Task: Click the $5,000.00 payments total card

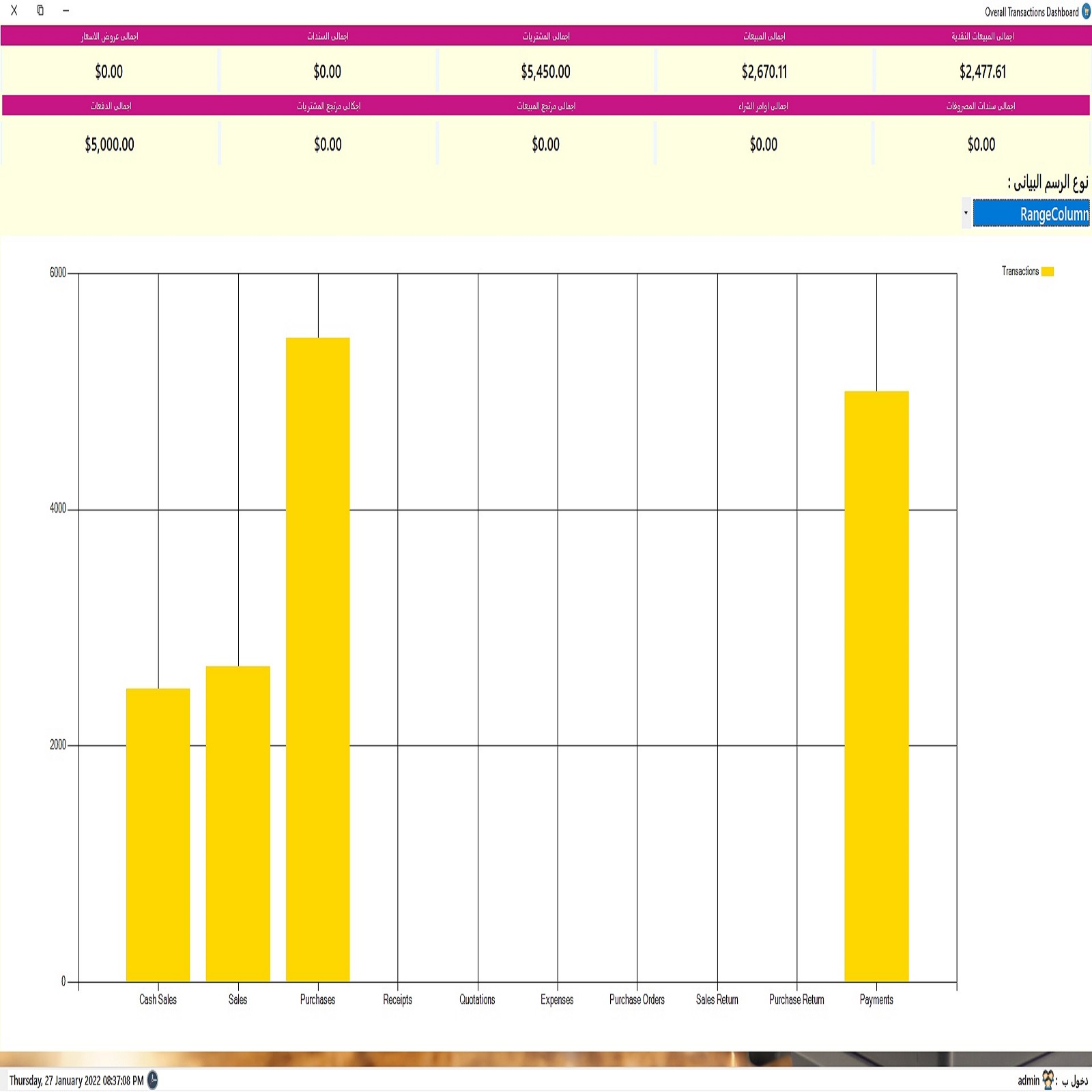Action: coord(109,145)
